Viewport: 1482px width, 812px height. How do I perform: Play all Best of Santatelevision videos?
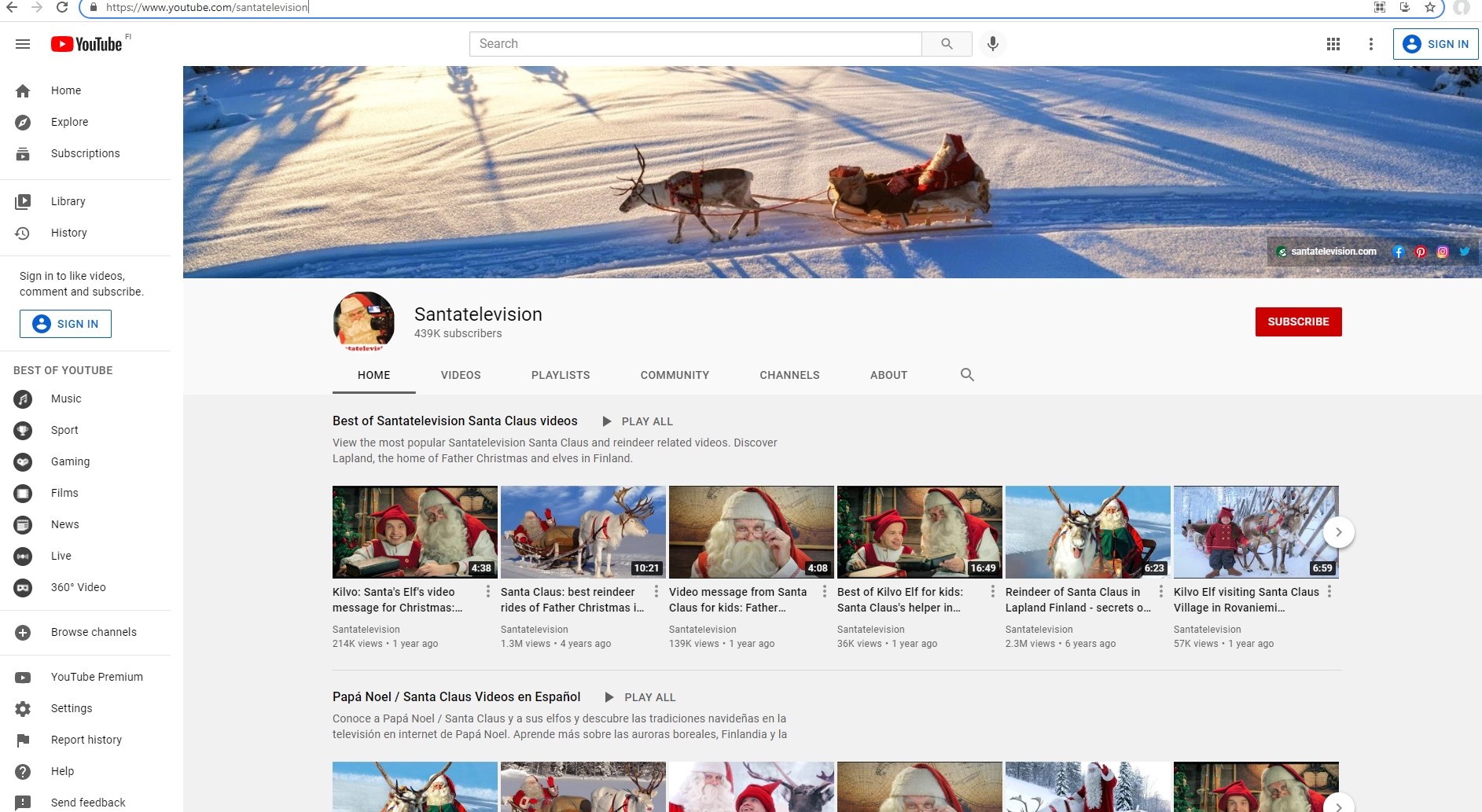point(638,421)
